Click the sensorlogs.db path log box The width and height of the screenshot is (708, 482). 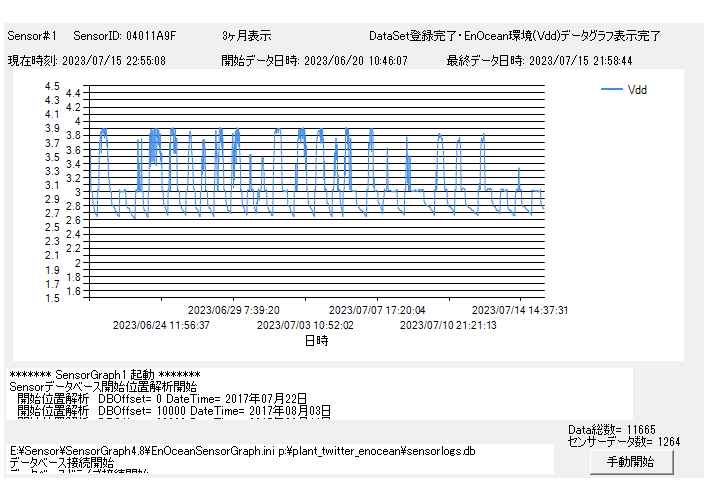click(280, 458)
